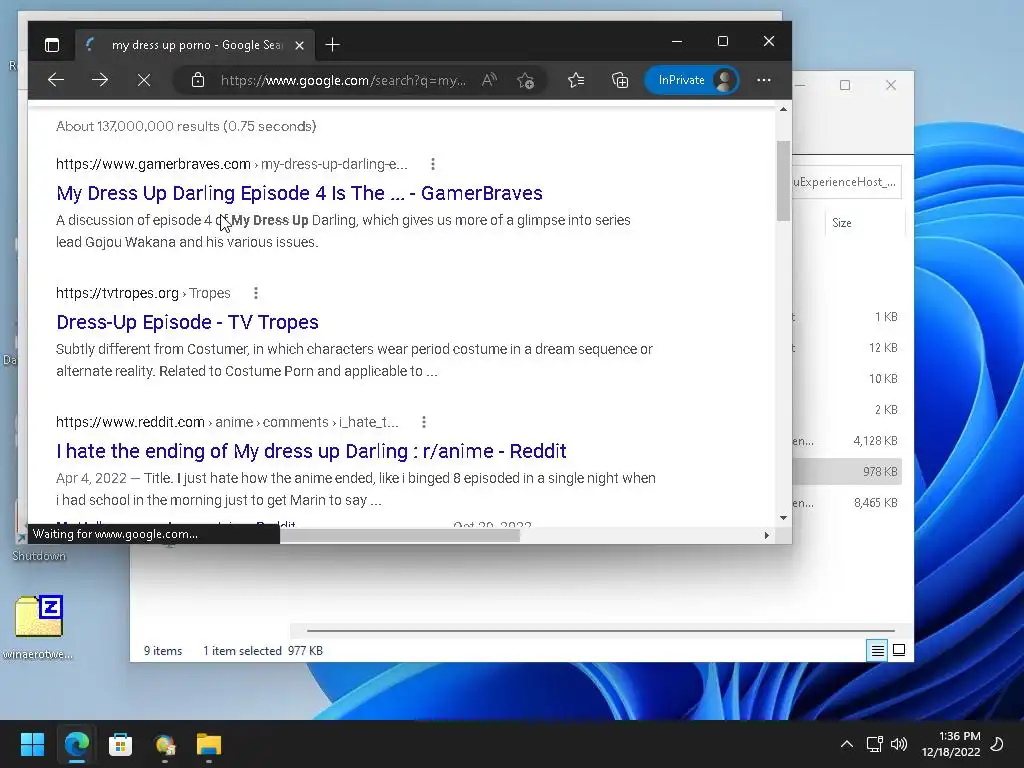Screen dimensions: 1024x768
Task: Open the tab actions menu icon
Action: click(x=52, y=45)
